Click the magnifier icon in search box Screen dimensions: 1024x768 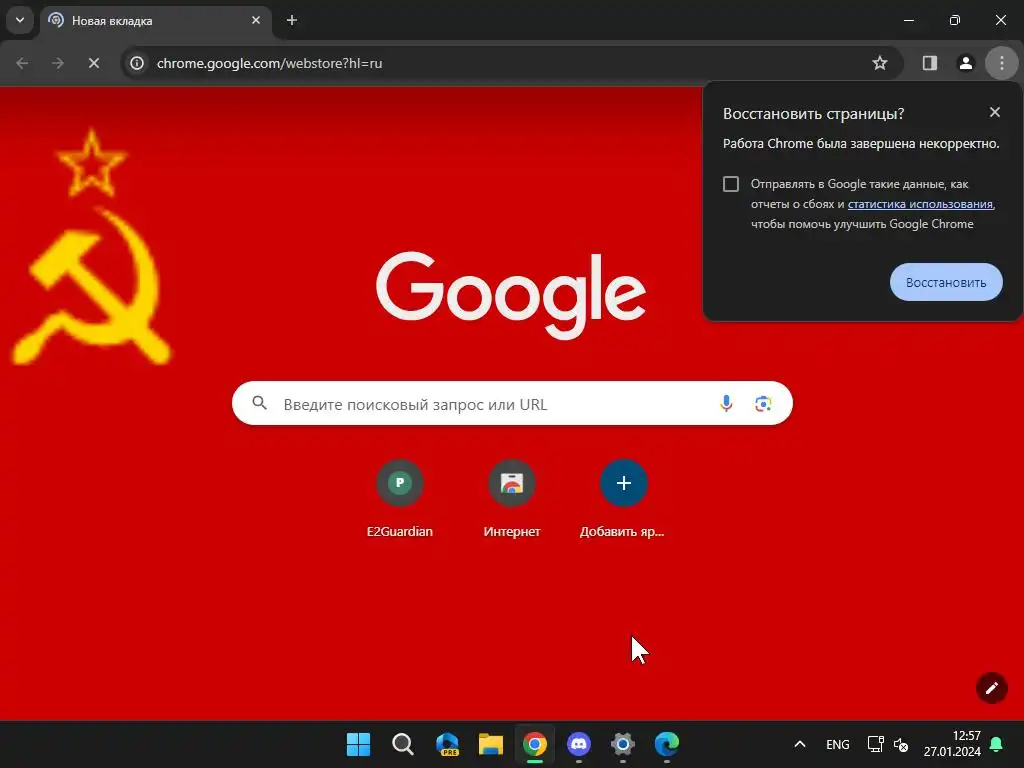[259, 403]
